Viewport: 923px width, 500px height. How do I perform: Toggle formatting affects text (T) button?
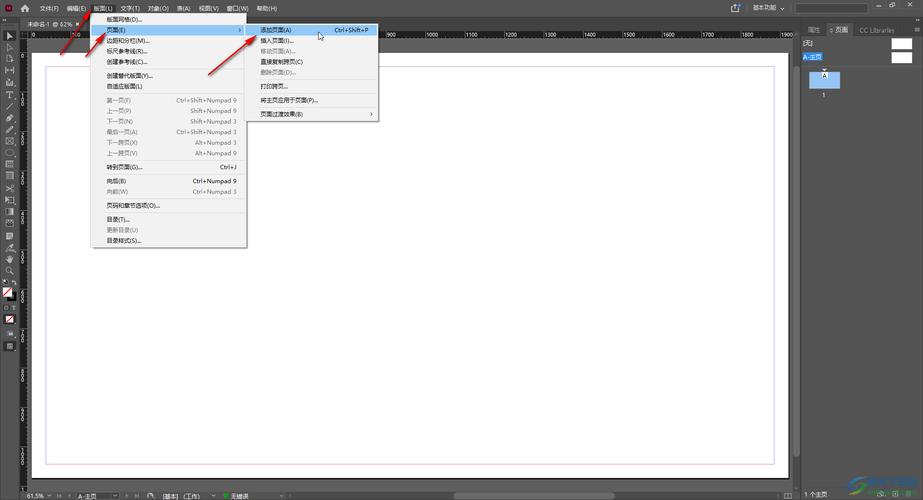(x=14, y=308)
